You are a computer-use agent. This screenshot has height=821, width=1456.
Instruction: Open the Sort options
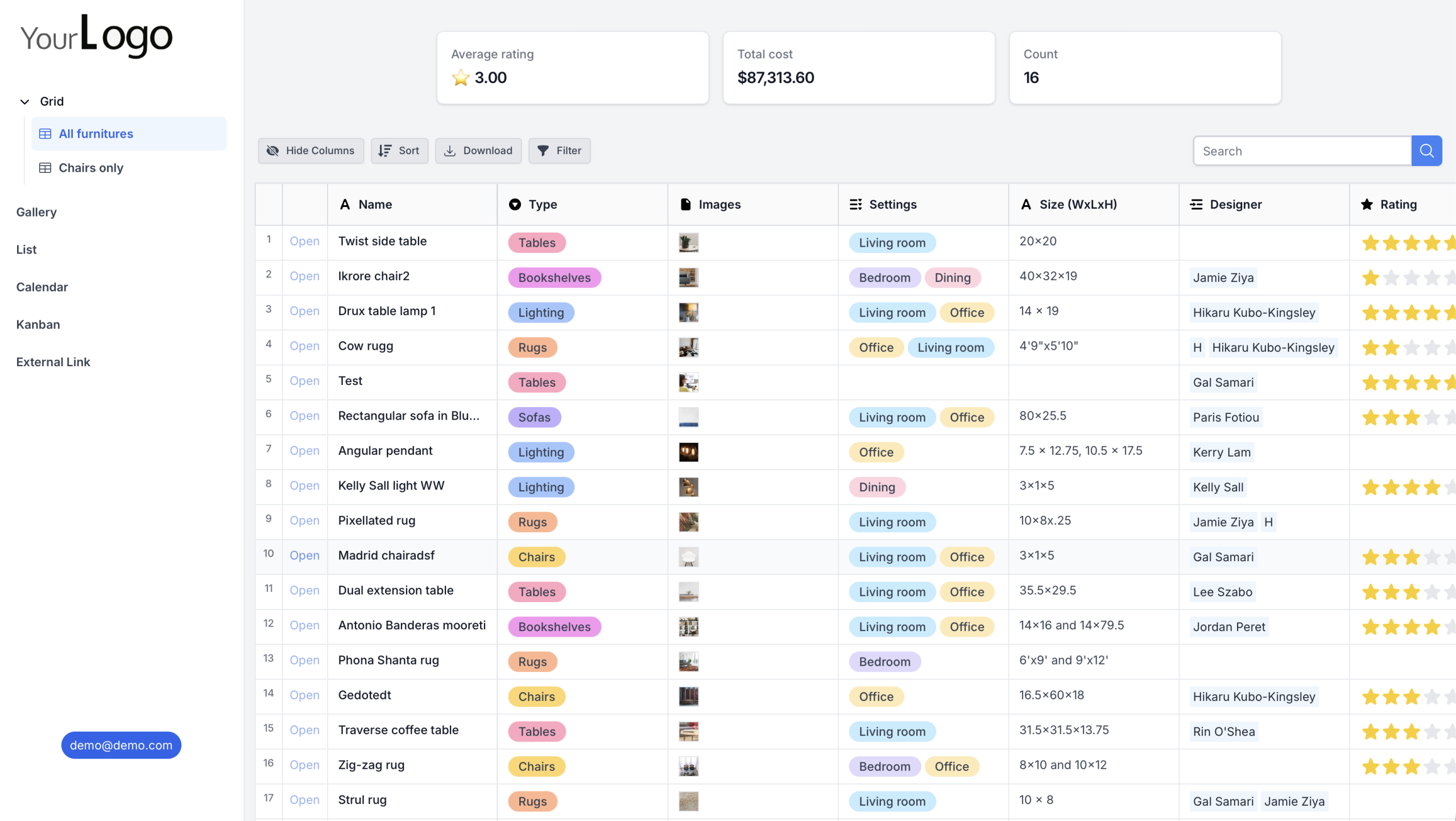(399, 151)
